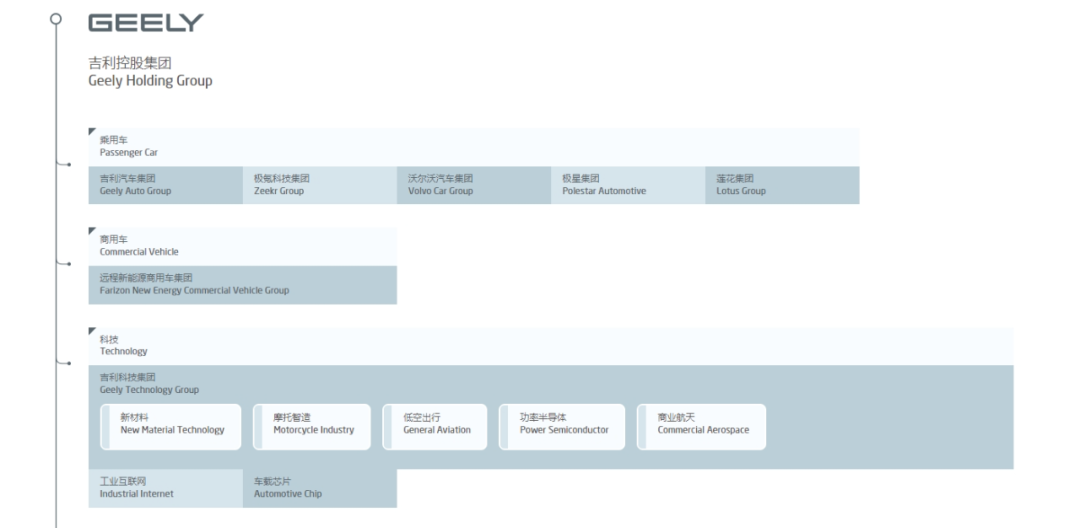Open the Commercial Vehicle section header
This screenshot has width=1080, height=528.
pos(242,246)
